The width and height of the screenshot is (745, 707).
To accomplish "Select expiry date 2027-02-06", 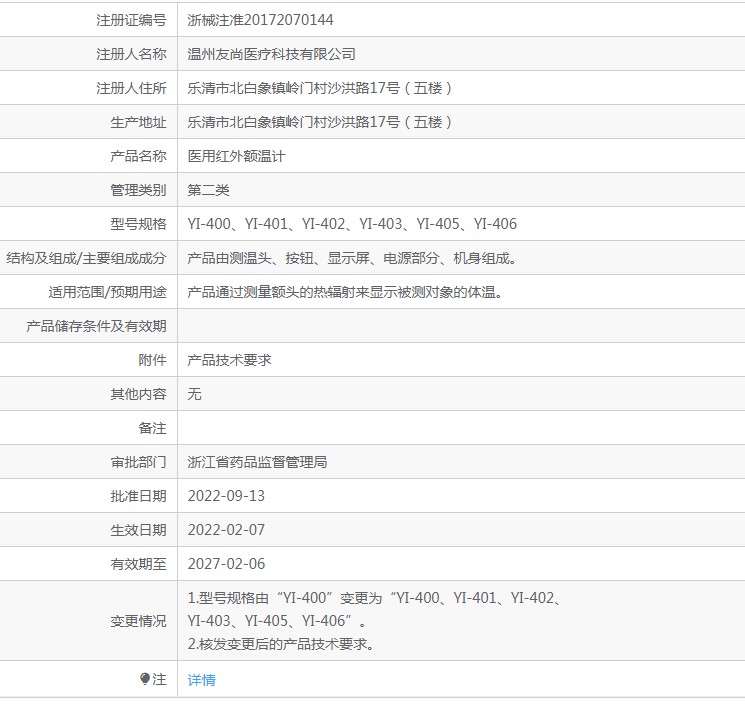I will [226, 564].
